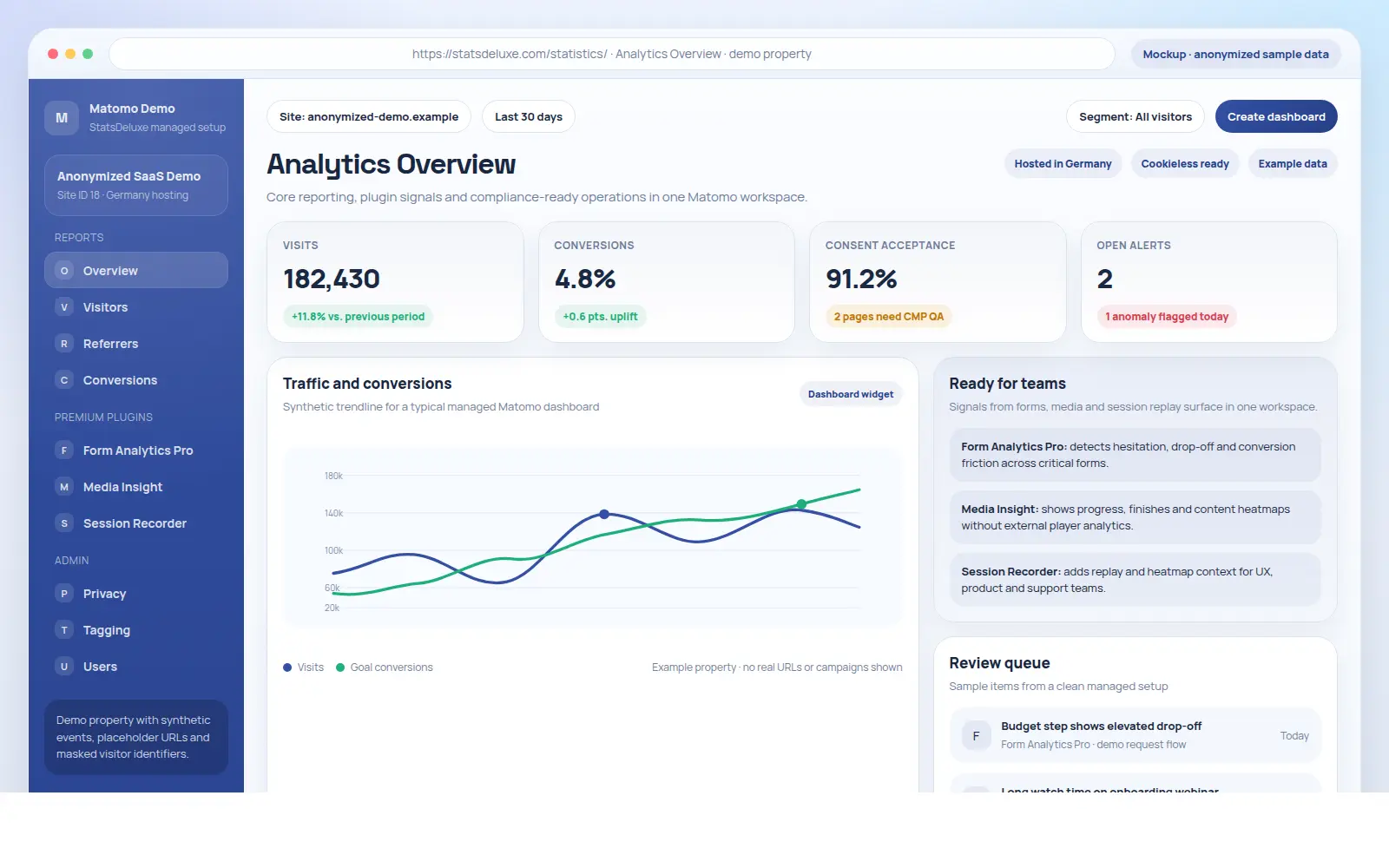Click the browser address bar URL
Screen dimensions: 1389x868
(611, 53)
